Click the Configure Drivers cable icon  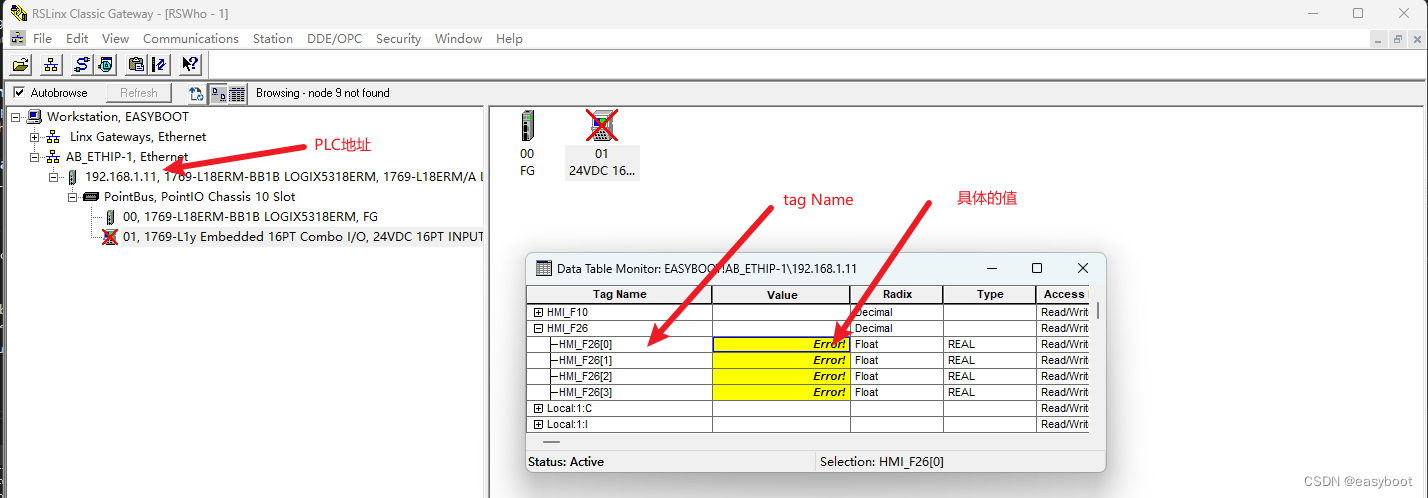82,65
